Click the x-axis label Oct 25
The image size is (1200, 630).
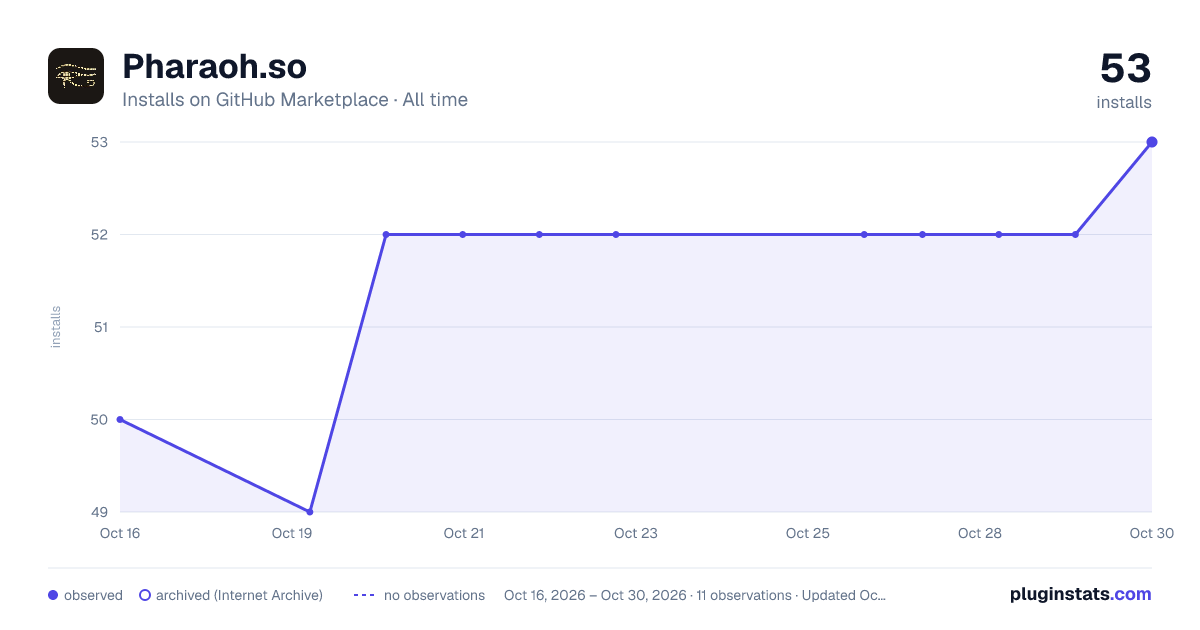coord(808,533)
